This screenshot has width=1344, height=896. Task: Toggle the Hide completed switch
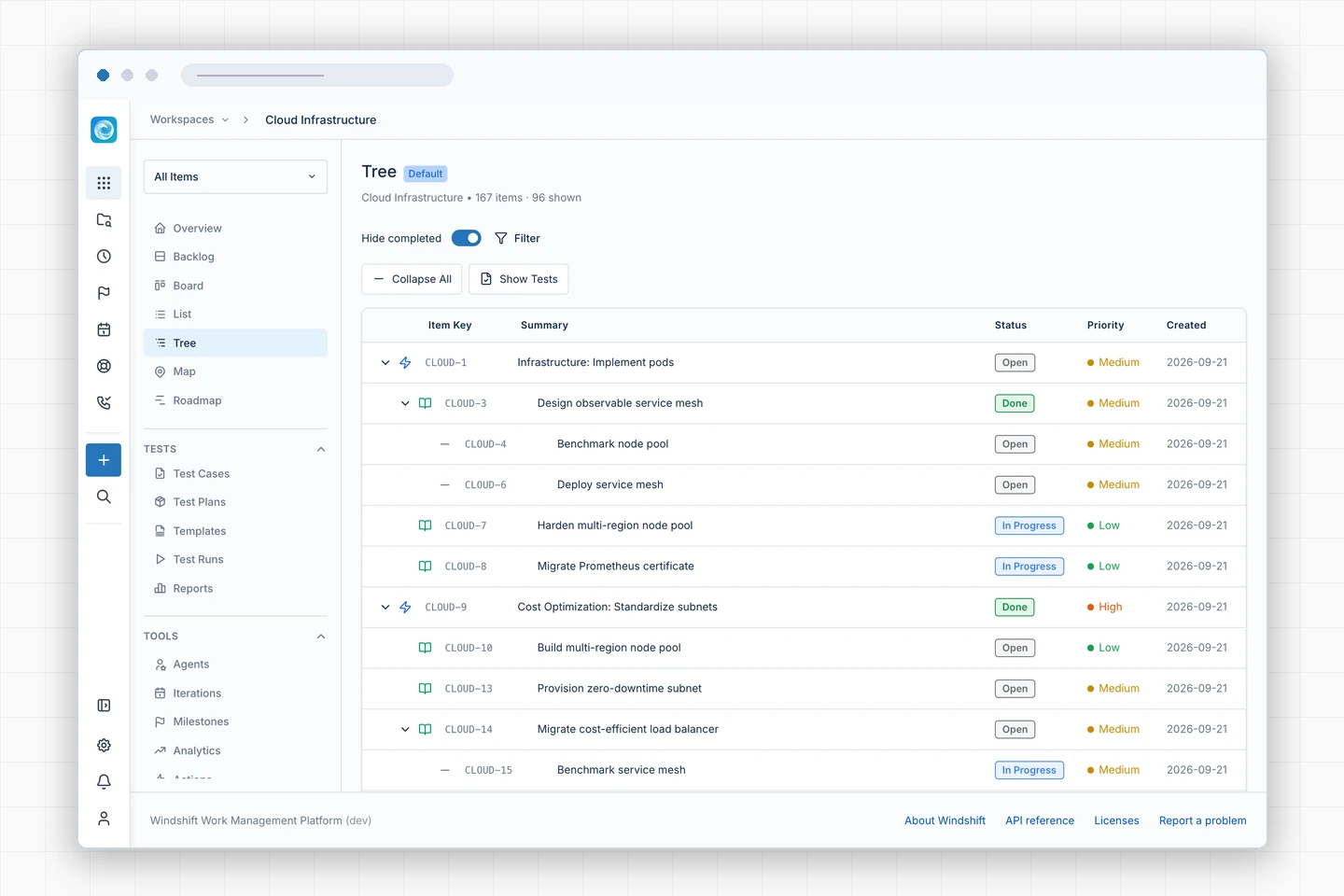pyautogui.click(x=467, y=238)
